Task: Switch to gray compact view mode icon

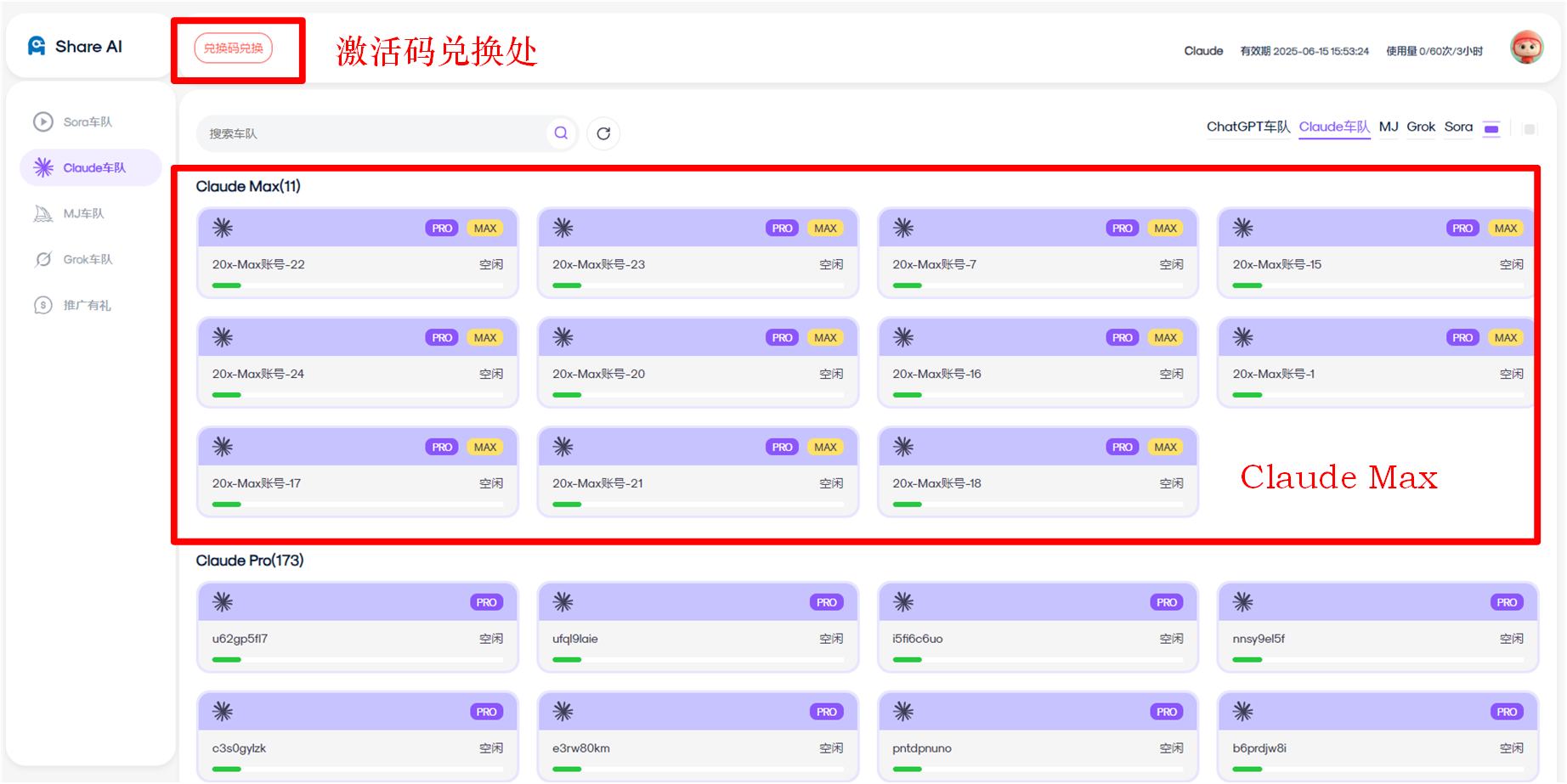Action: pos(1530,129)
